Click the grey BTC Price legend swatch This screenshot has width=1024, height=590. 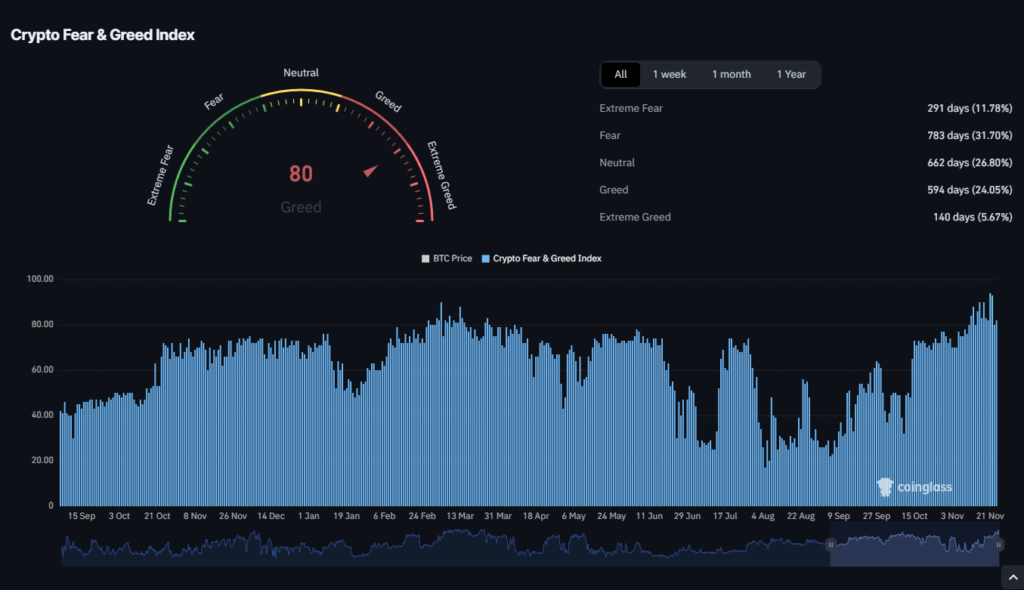(x=426, y=259)
